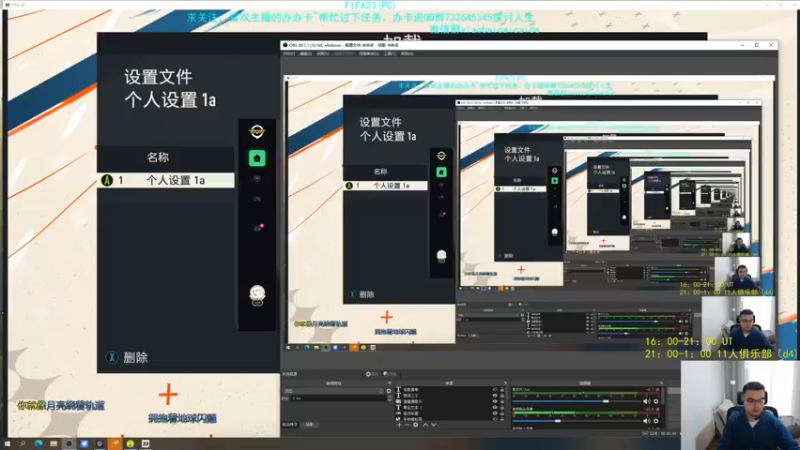The height and width of the screenshot is (450, 800).
Task: Click the add source plus icon
Action: [399, 424]
